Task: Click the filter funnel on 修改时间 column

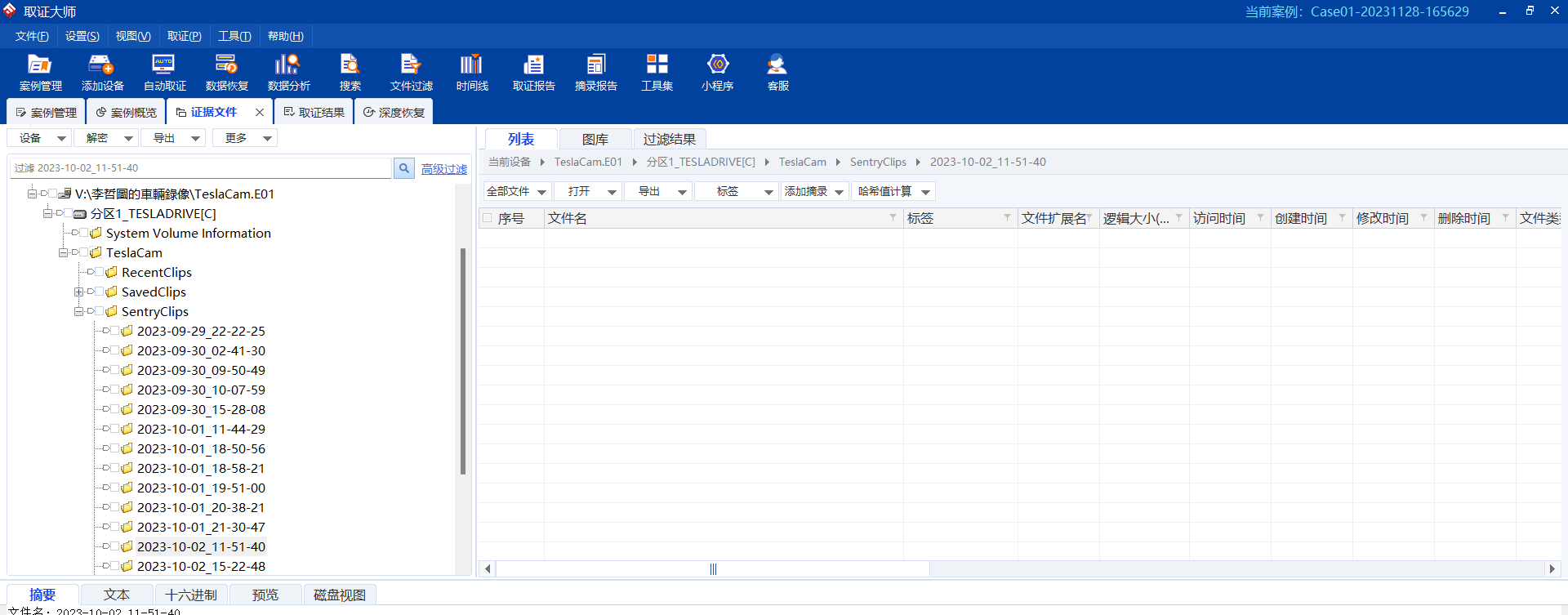Action: pyautogui.click(x=1423, y=217)
